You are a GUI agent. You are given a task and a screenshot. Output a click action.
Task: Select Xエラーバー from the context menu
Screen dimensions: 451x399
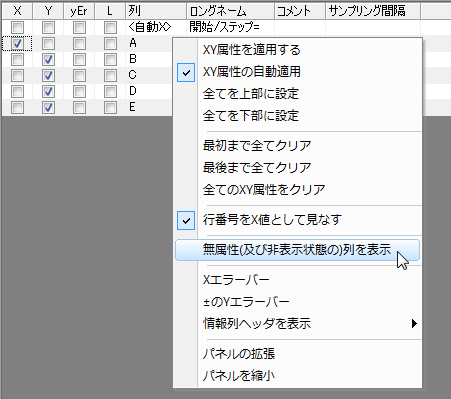pyautogui.click(x=297, y=280)
